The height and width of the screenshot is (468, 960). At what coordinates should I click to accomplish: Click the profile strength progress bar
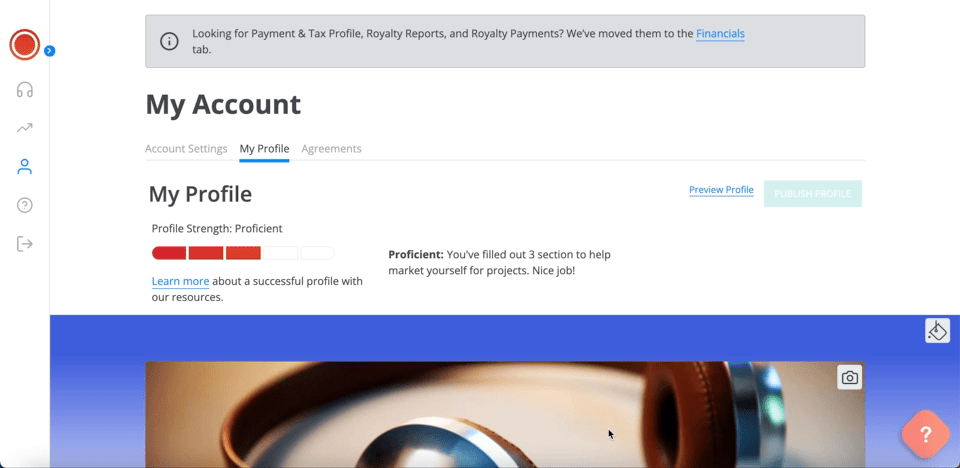(243, 253)
